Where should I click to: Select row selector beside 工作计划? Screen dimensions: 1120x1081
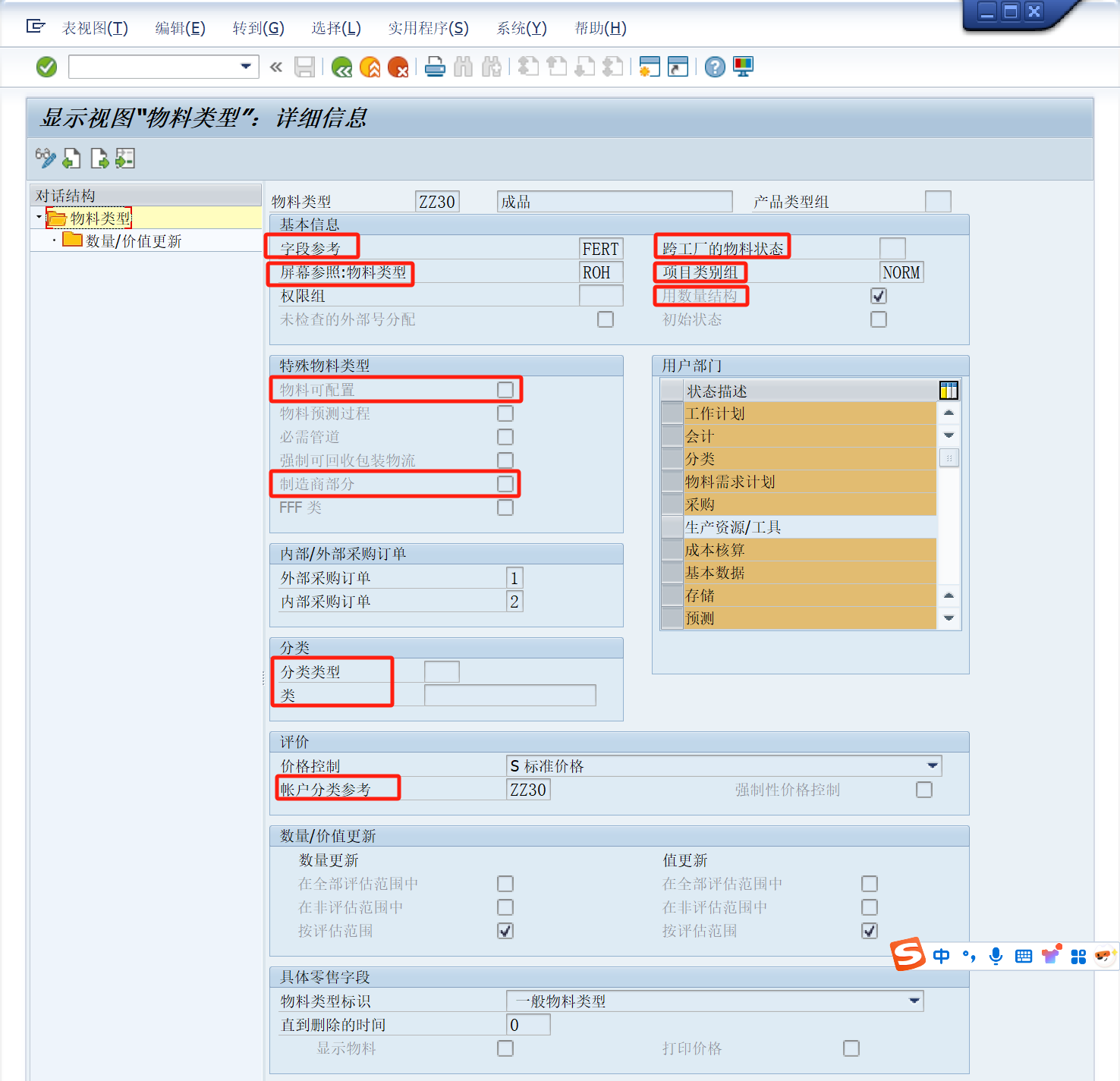point(672,413)
